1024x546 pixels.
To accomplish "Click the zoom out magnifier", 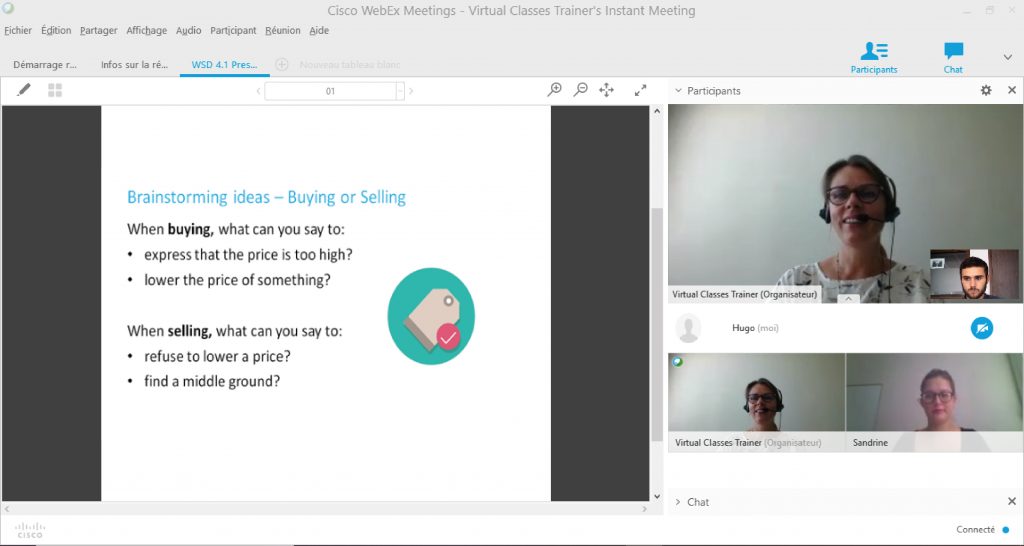I will pyautogui.click(x=581, y=89).
